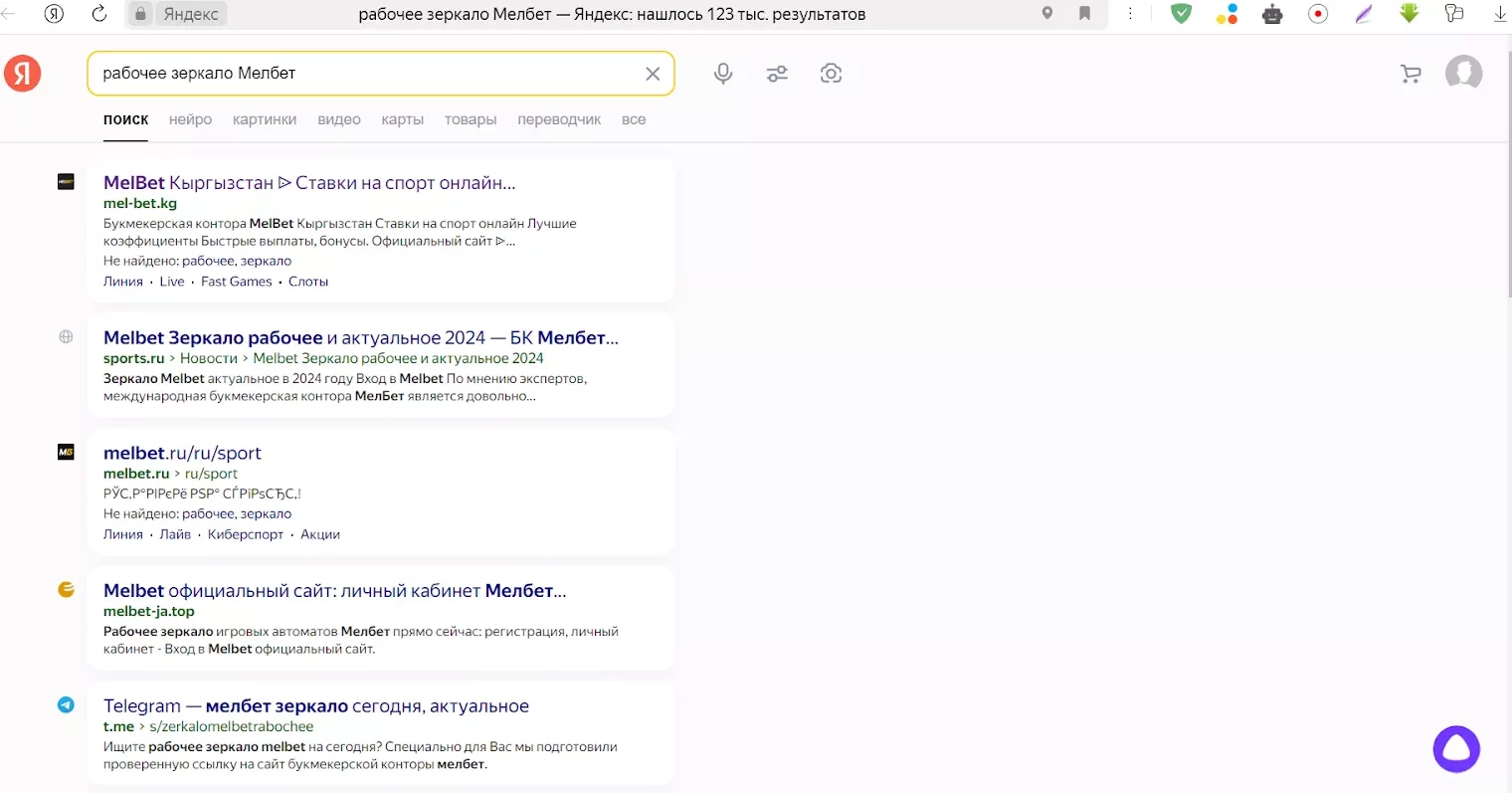Click the location pin icon in address bar
The width and height of the screenshot is (1512, 793).
click(x=1047, y=13)
